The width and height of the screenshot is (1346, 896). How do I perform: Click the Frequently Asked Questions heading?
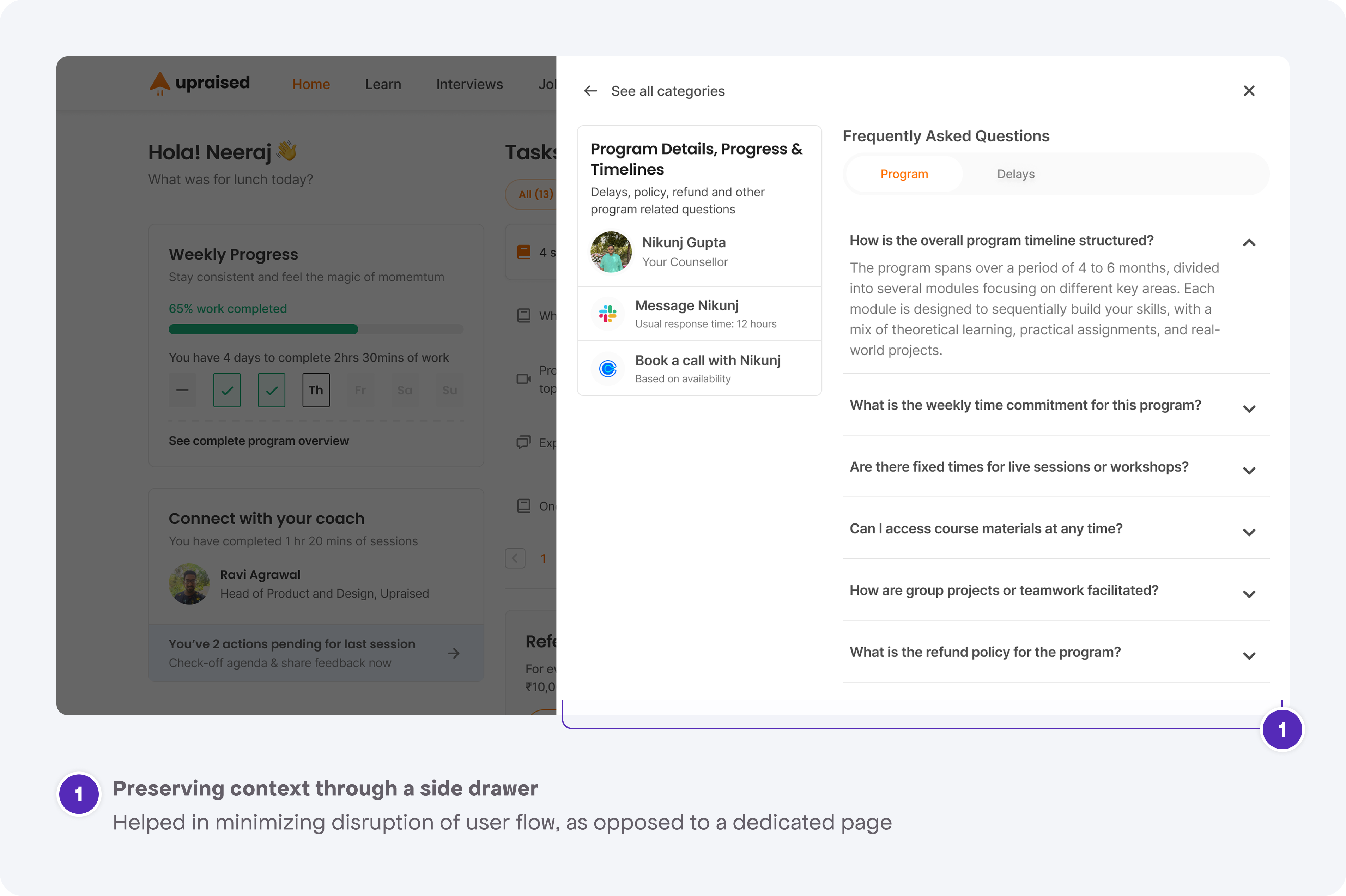click(946, 136)
